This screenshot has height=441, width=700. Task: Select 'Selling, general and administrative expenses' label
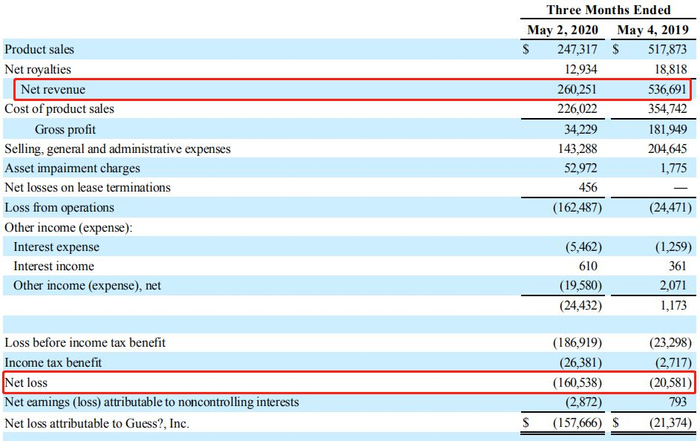point(117,149)
